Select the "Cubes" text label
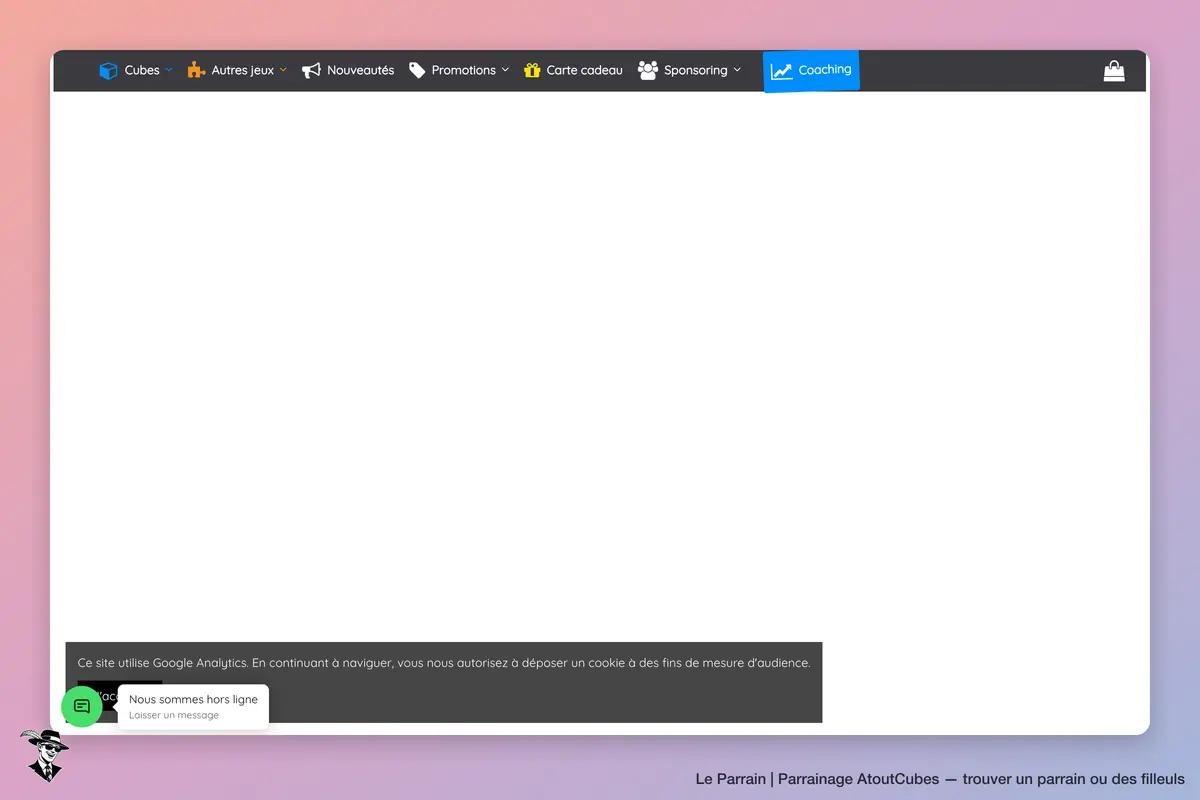The image size is (1200, 800). click(x=142, y=70)
